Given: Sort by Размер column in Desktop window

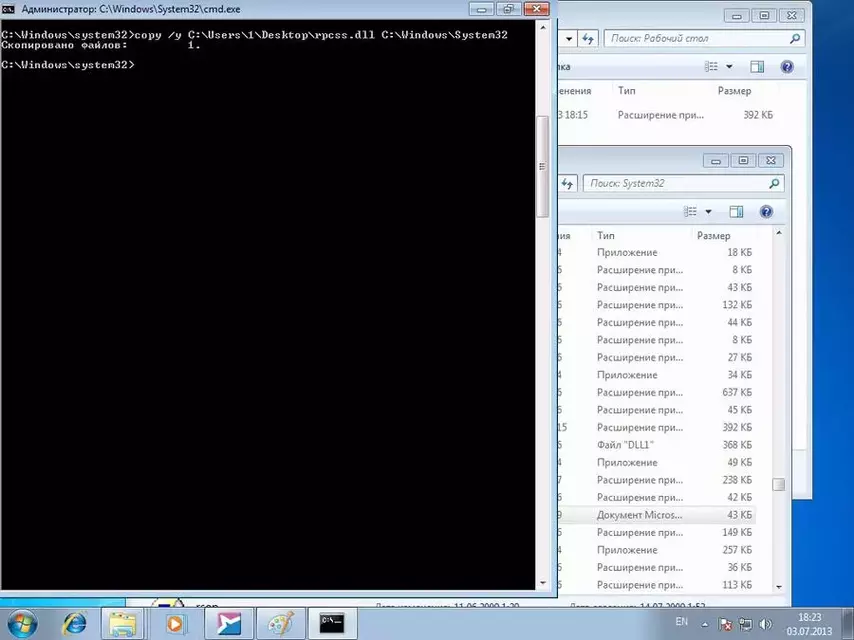Looking at the screenshot, I should coord(734,90).
